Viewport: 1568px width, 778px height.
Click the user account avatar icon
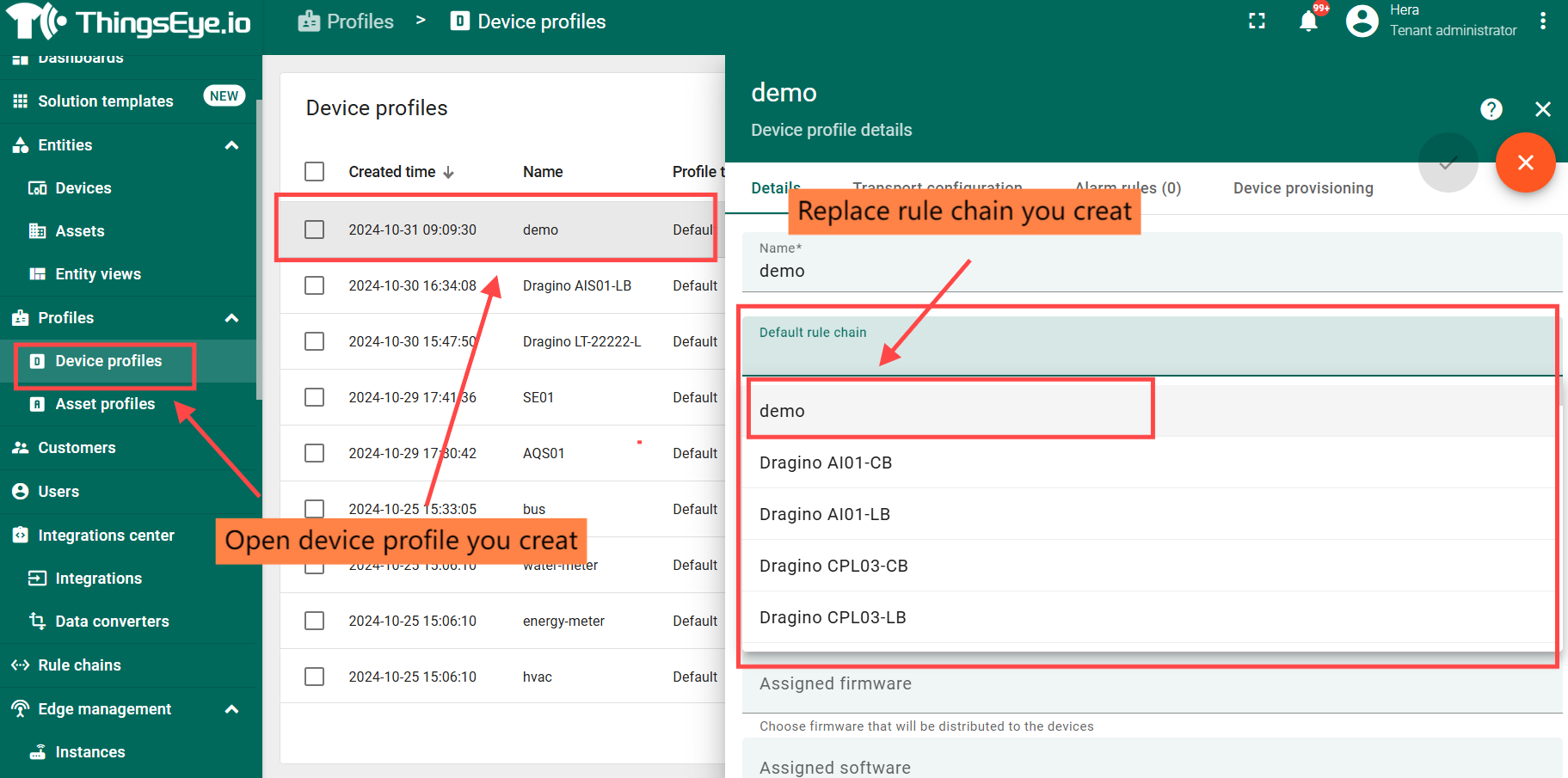1362,21
